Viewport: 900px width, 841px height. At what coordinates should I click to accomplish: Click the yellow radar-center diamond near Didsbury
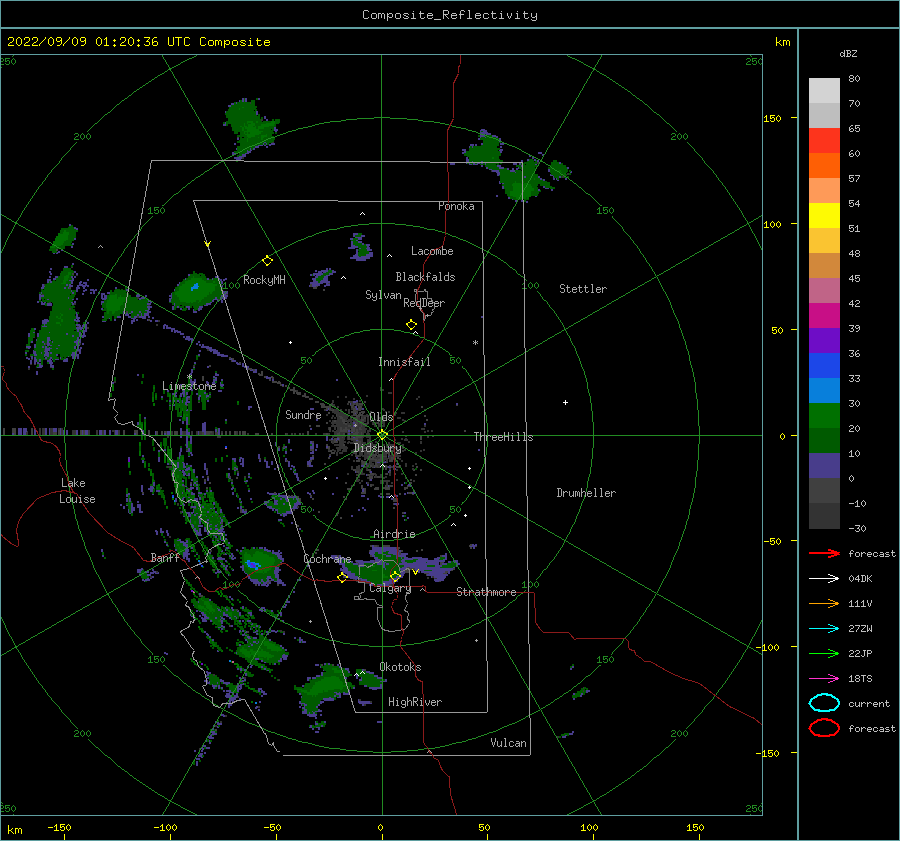pos(382,435)
